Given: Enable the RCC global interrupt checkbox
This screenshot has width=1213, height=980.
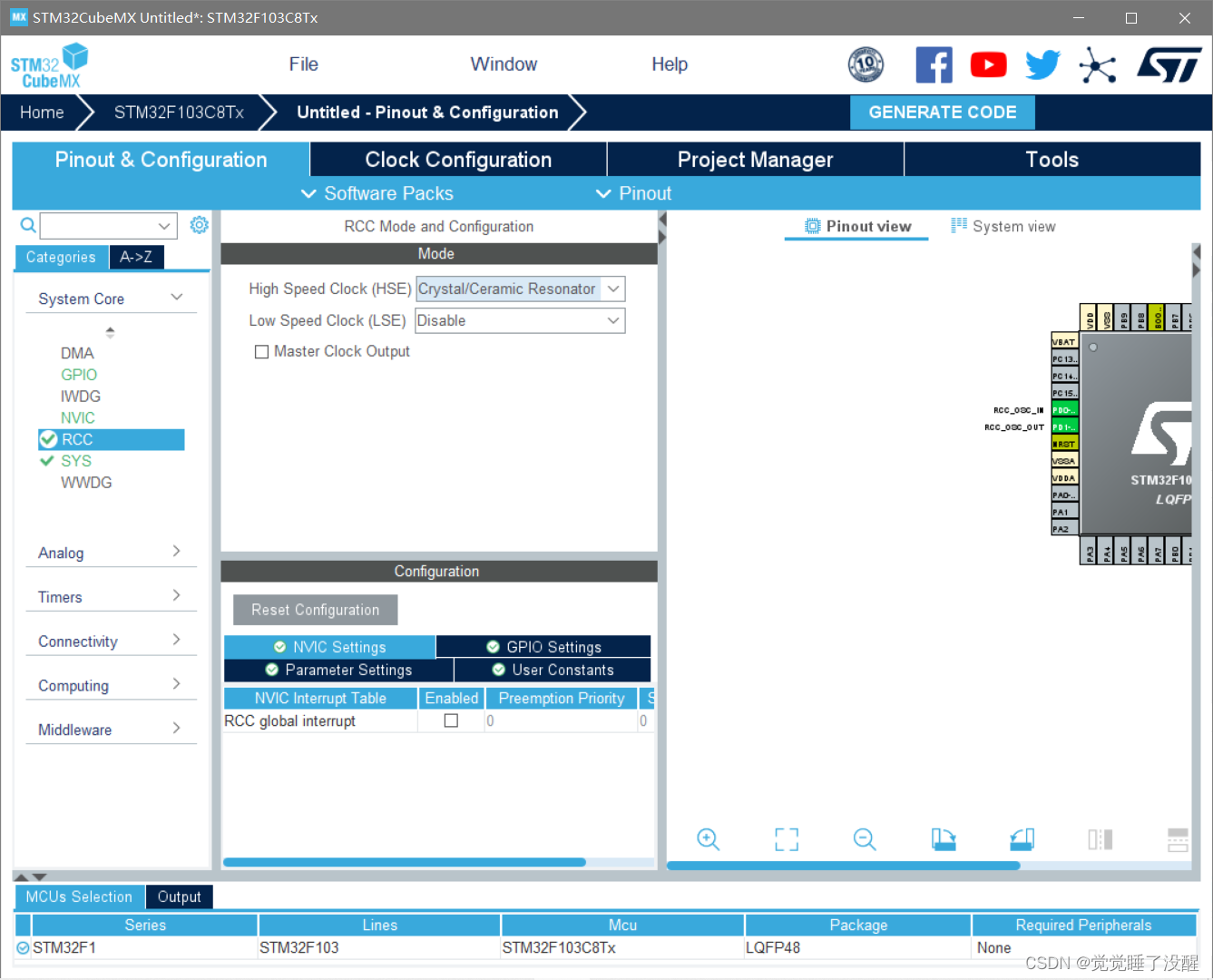Looking at the screenshot, I should point(451,720).
